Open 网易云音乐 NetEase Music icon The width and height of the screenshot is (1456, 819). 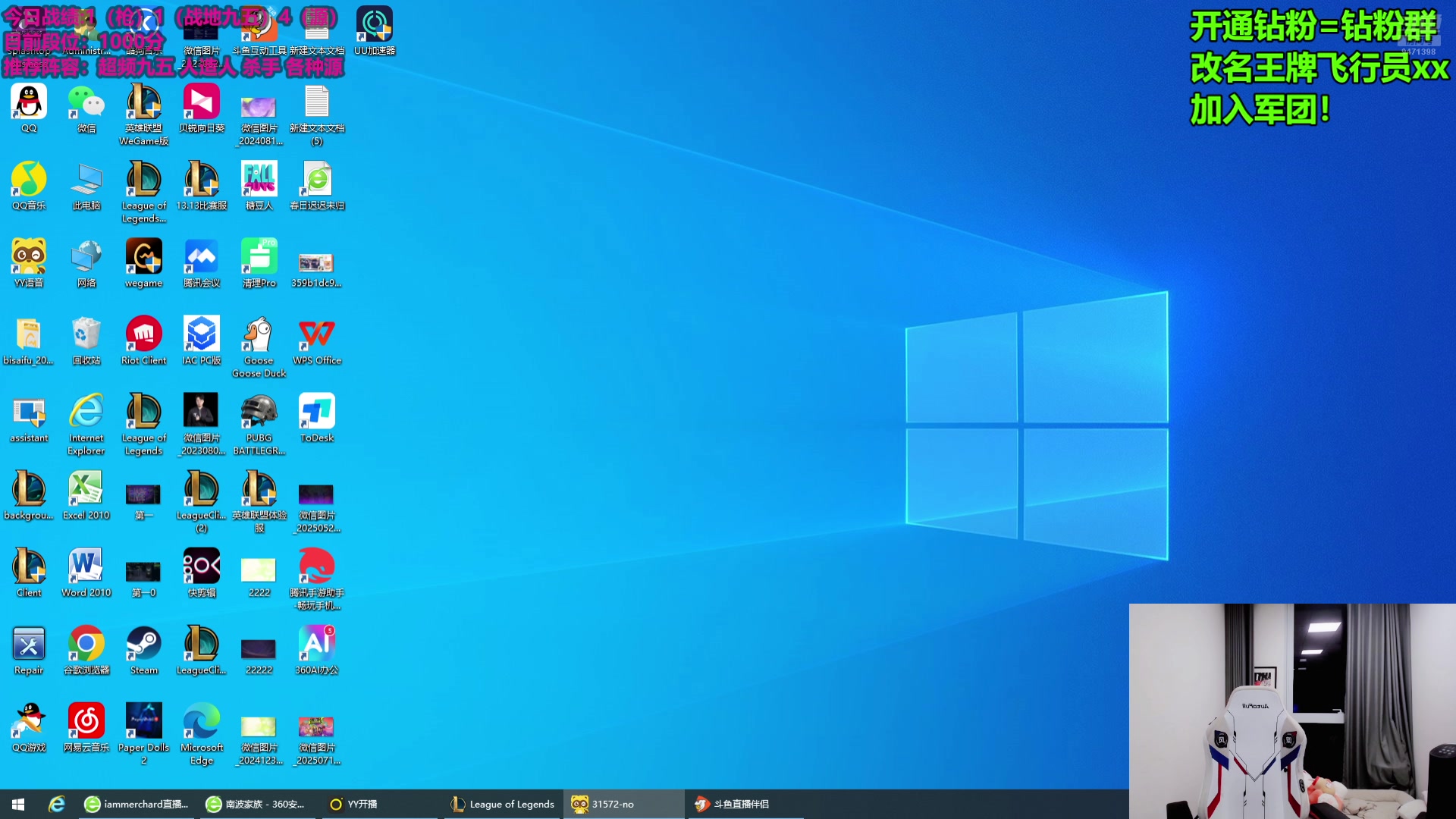point(86,727)
